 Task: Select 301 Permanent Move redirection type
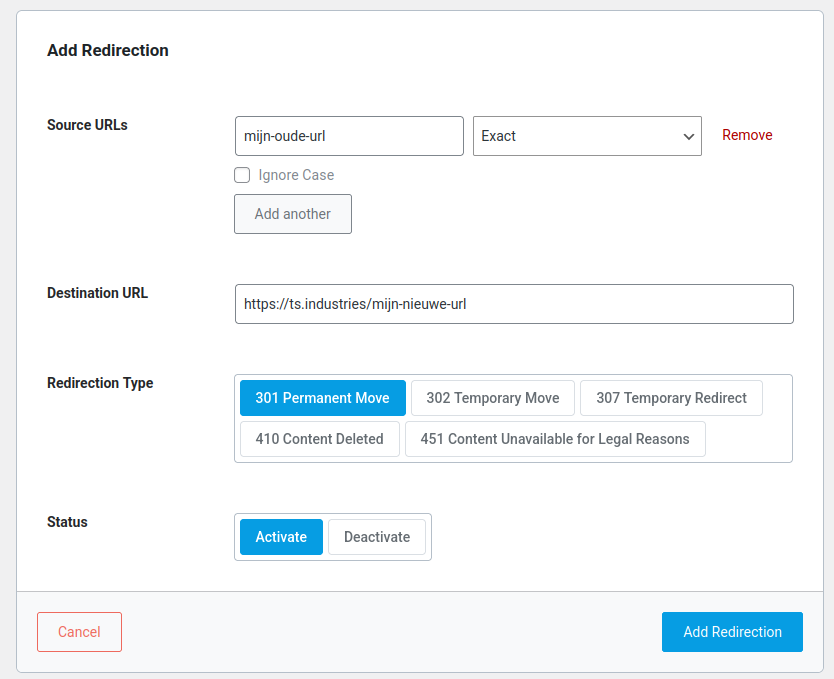[x=322, y=397]
